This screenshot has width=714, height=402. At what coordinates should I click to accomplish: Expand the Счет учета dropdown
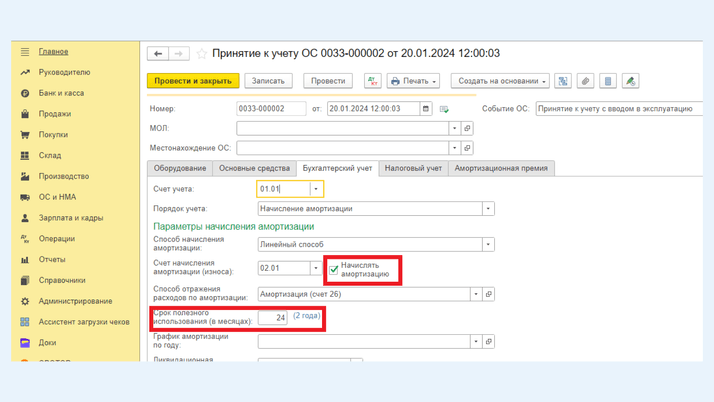(316, 189)
